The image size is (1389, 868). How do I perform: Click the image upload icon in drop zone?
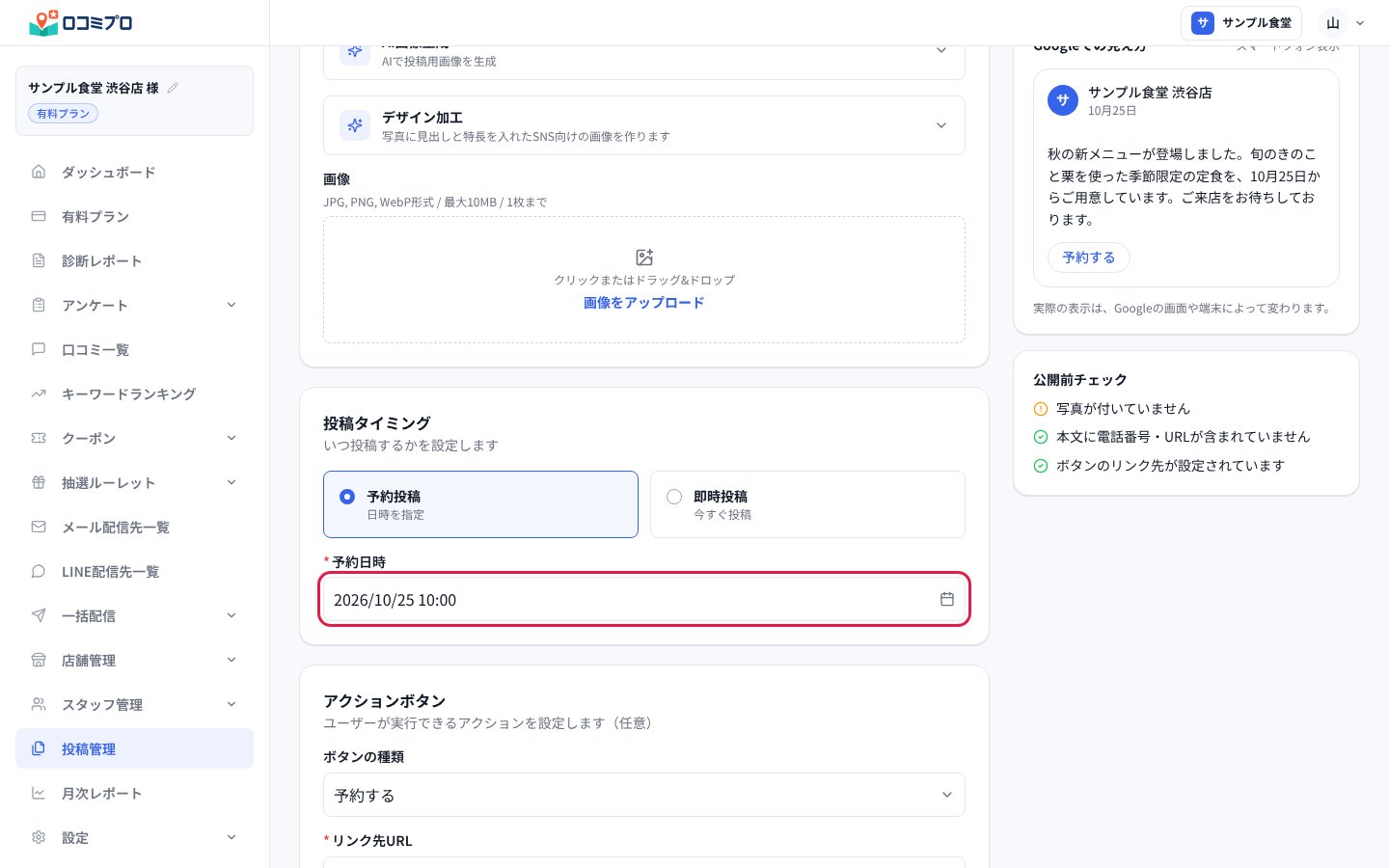[x=644, y=258]
